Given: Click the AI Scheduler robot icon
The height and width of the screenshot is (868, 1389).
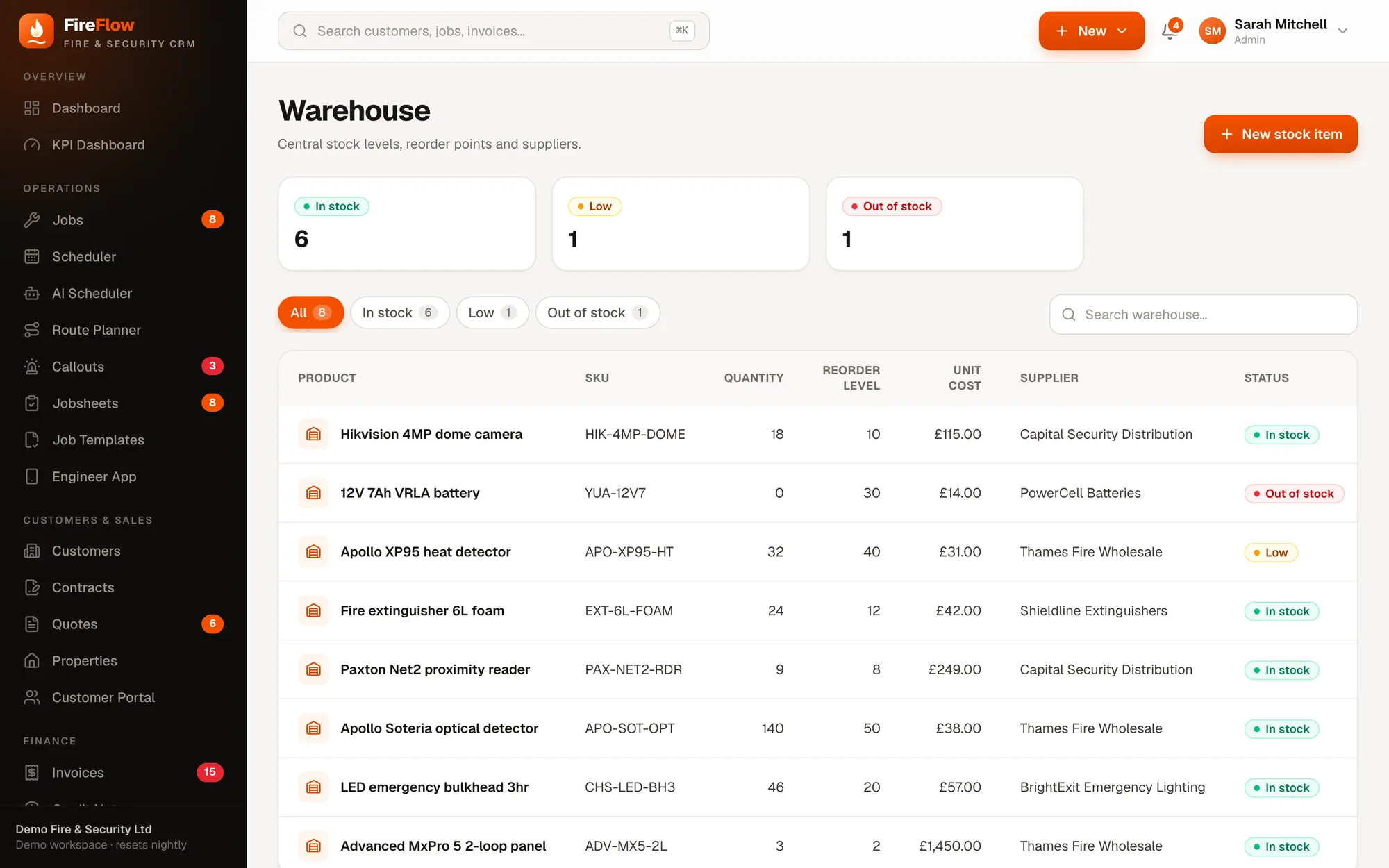Looking at the screenshot, I should point(32,294).
